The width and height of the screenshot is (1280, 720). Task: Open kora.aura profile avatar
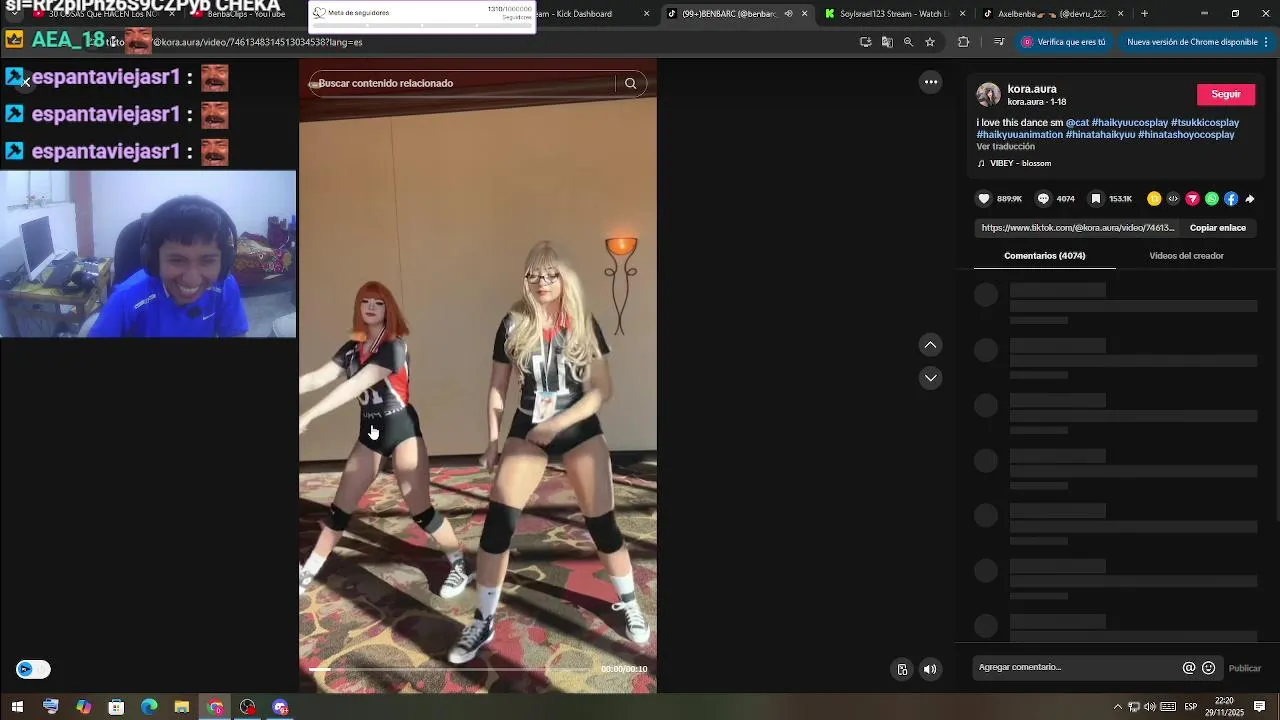click(x=988, y=95)
